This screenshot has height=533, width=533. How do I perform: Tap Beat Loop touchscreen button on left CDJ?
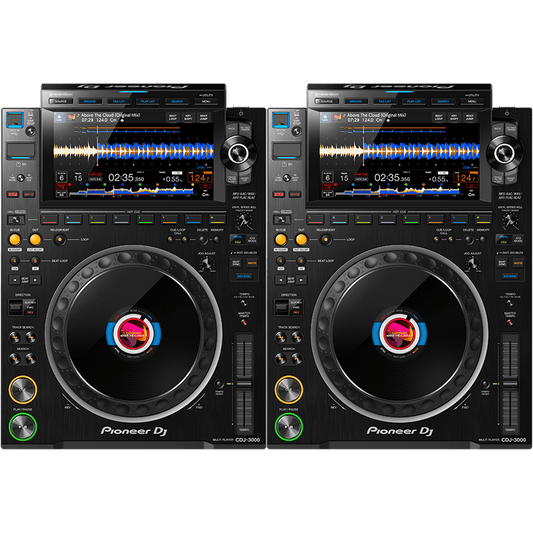coord(173,118)
